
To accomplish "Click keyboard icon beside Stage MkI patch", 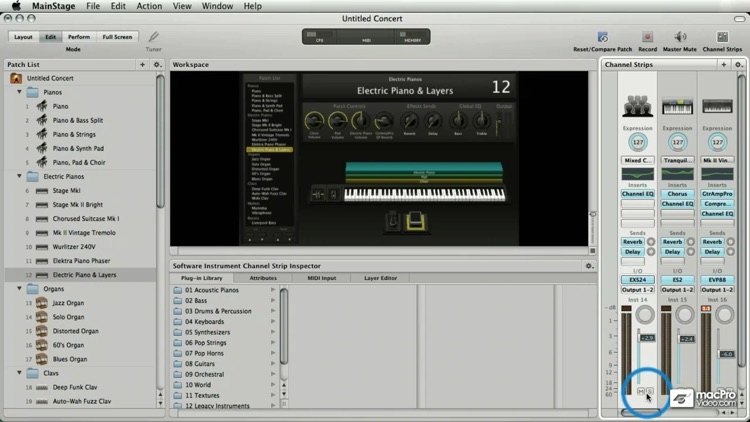I will (42, 190).
